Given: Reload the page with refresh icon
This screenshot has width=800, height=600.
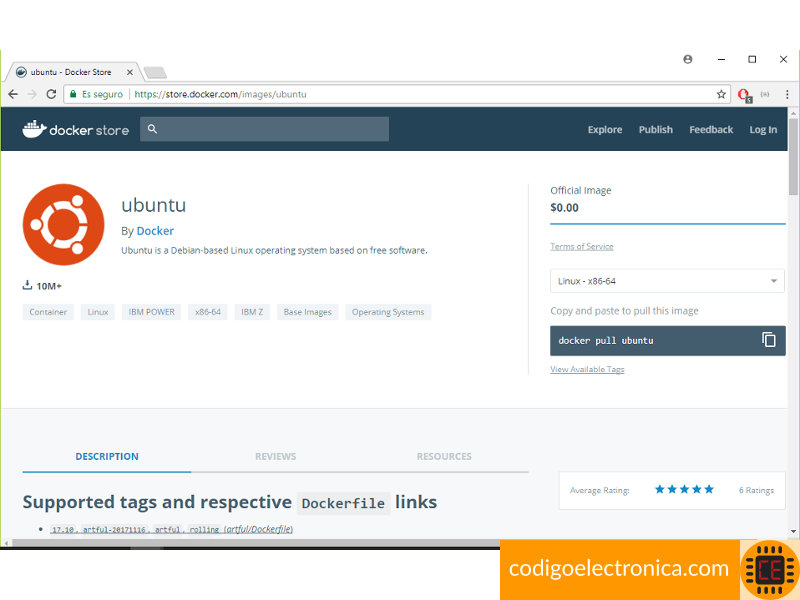Looking at the screenshot, I should click(x=51, y=94).
